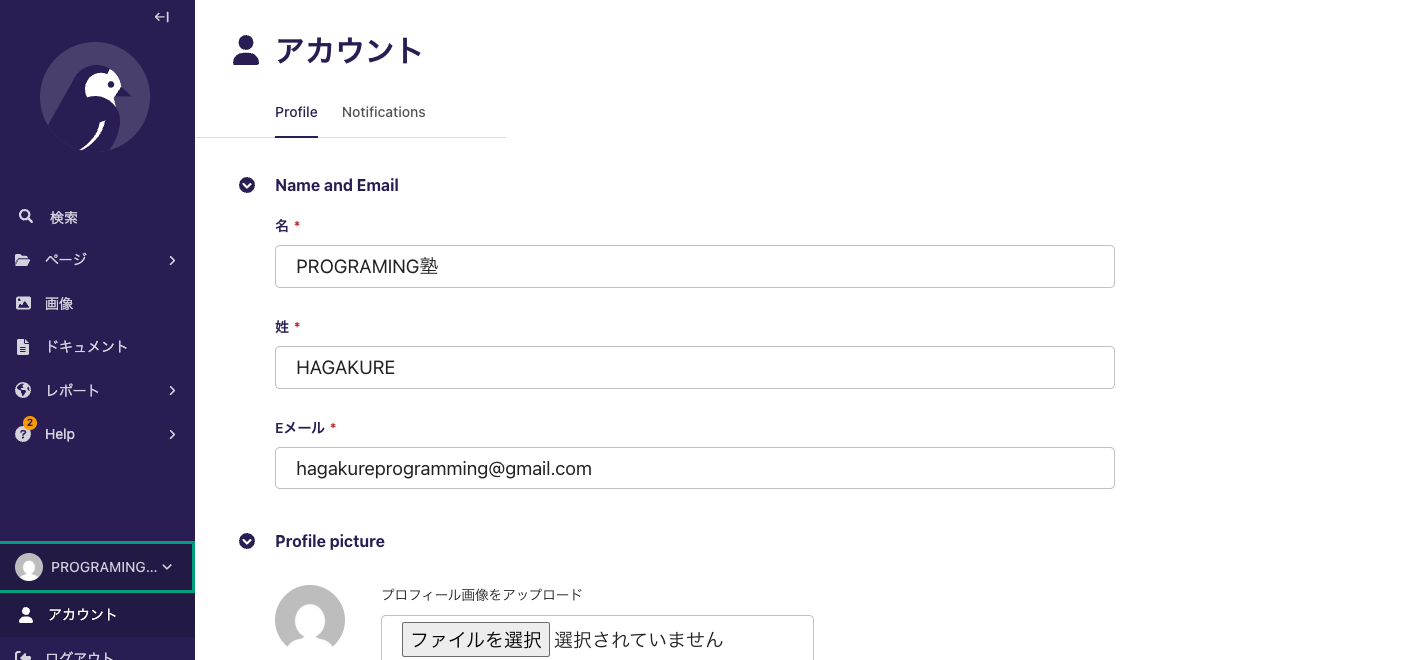
Task: Click the ファイルを選択 file upload button
Action: coord(475,639)
